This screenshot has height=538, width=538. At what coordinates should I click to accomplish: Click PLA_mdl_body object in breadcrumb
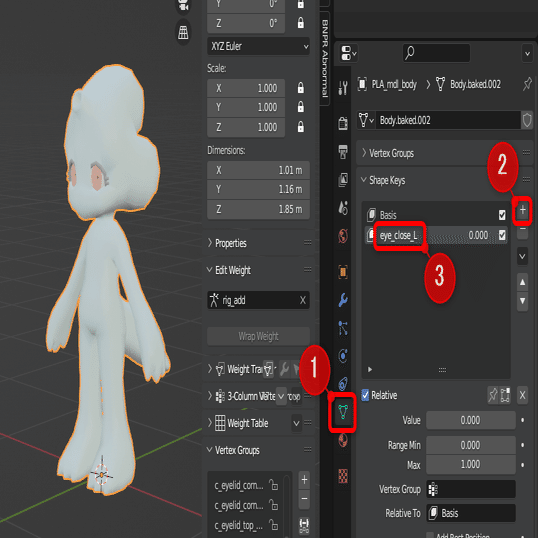[388, 84]
